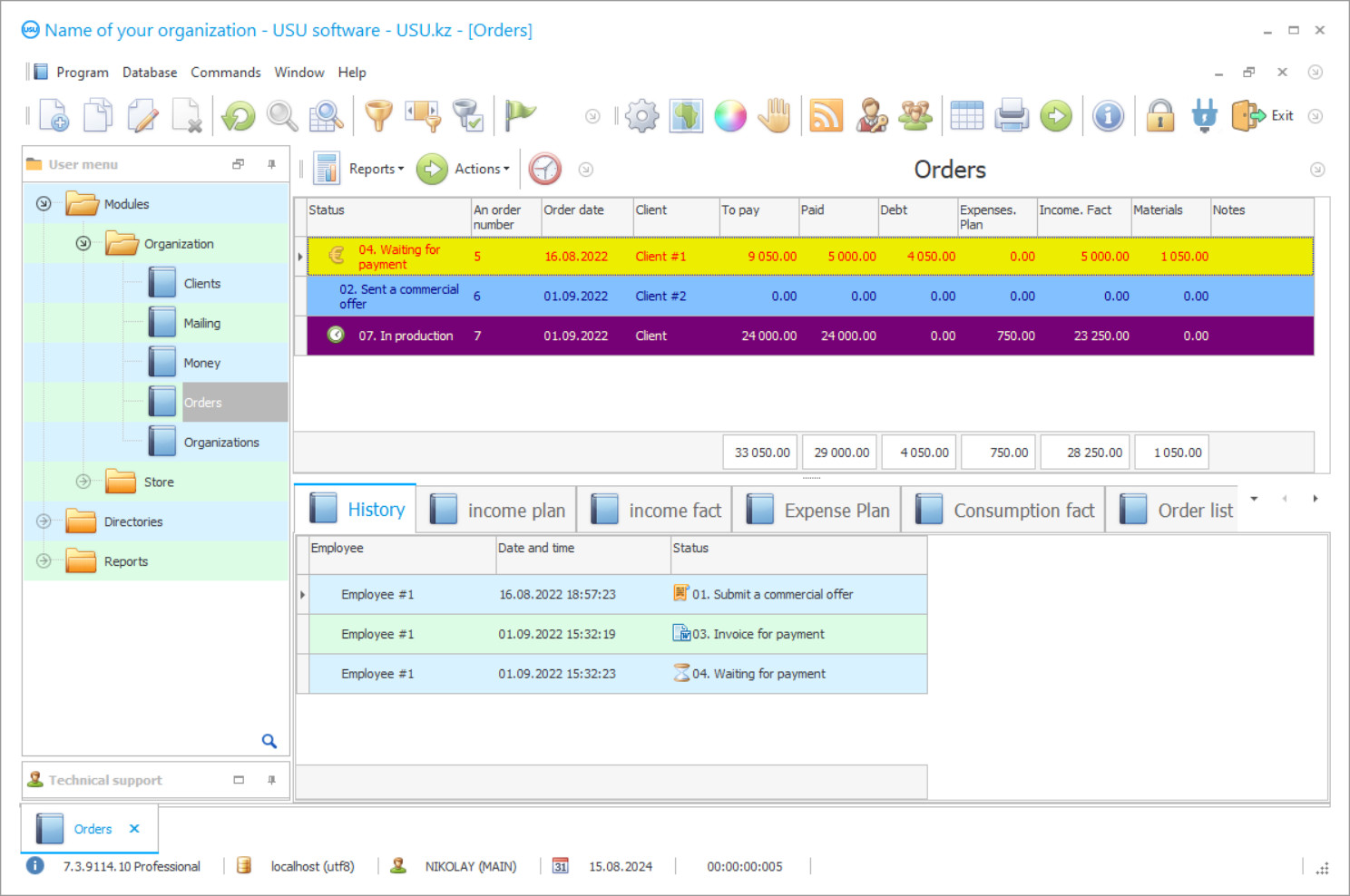Open the color wheel settings

(730, 115)
